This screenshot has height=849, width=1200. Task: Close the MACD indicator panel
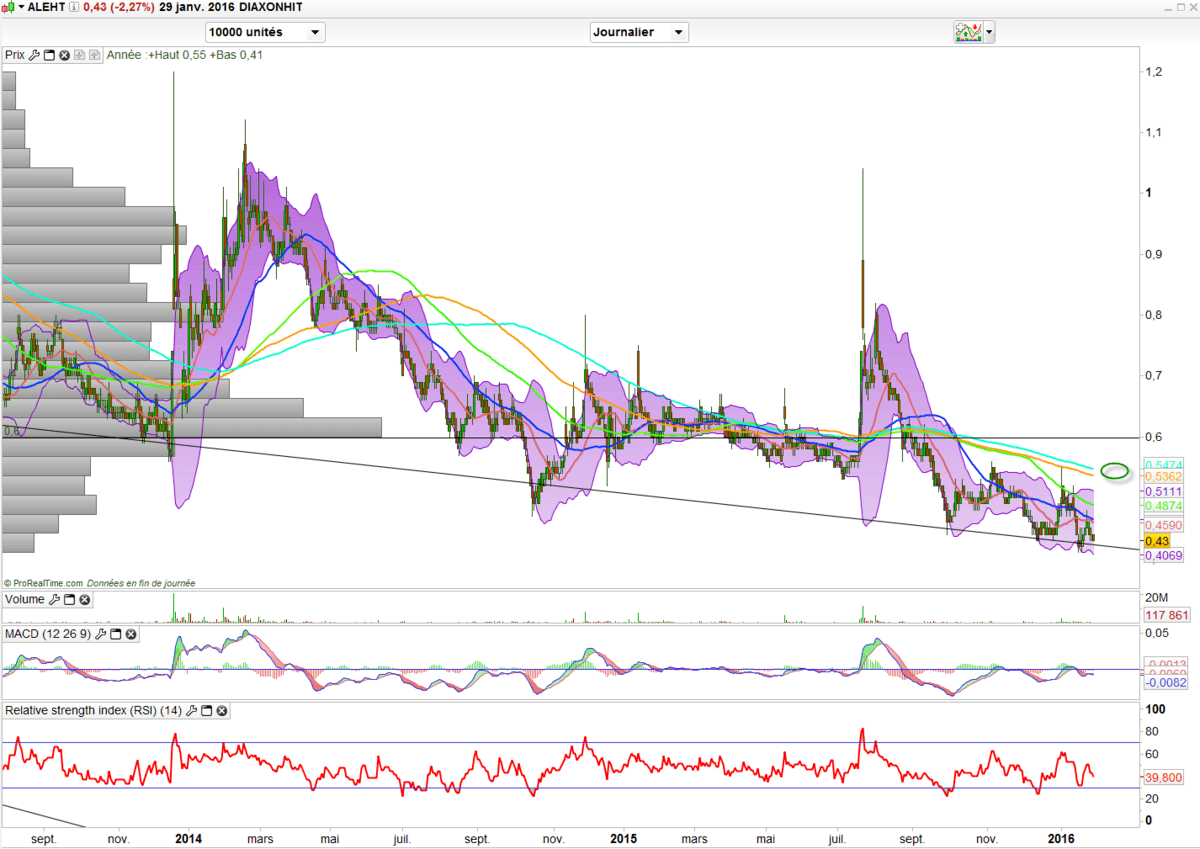pyautogui.click(x=131, y=634)
